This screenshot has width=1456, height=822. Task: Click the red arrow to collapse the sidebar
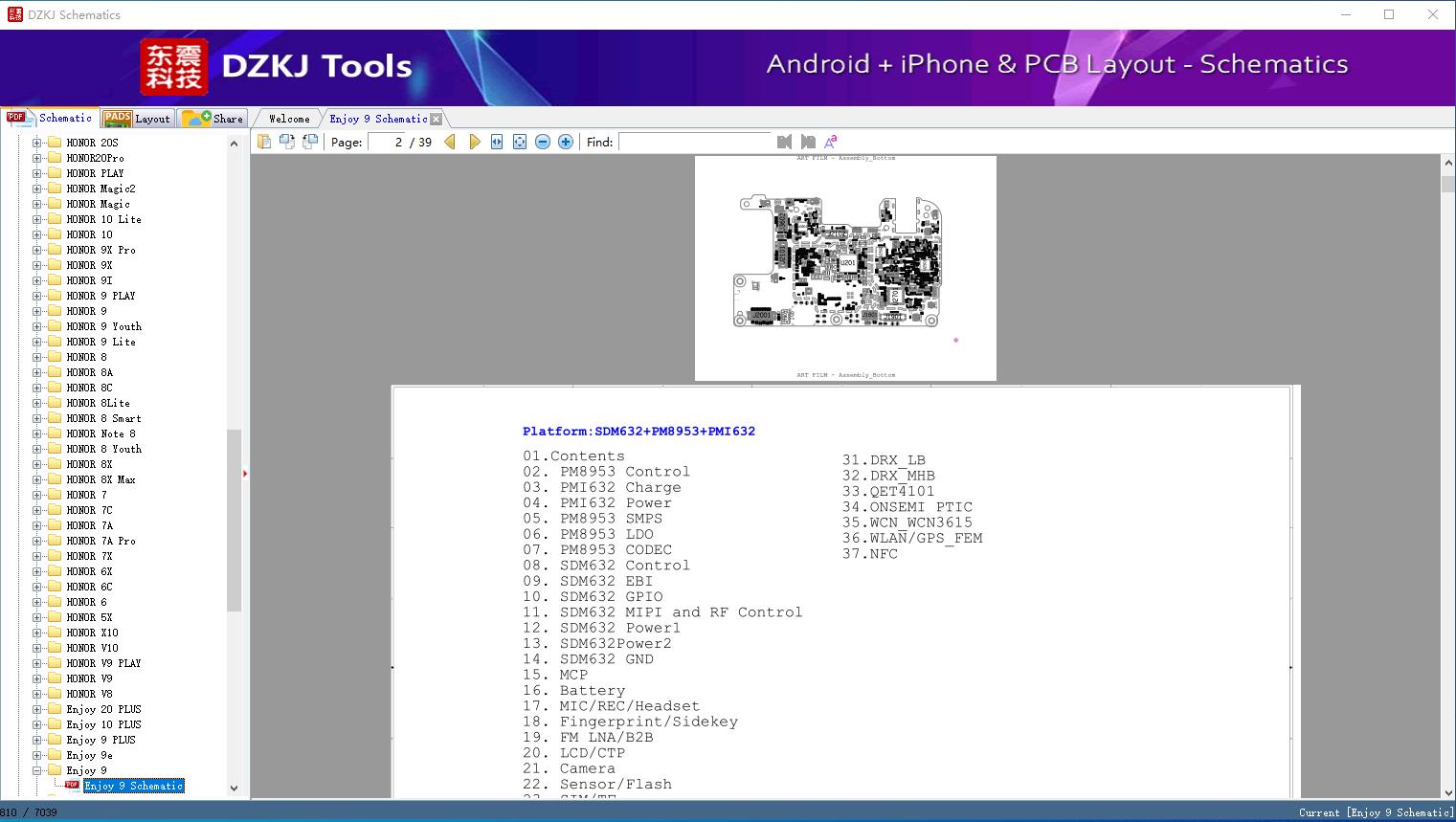[245, 474]
